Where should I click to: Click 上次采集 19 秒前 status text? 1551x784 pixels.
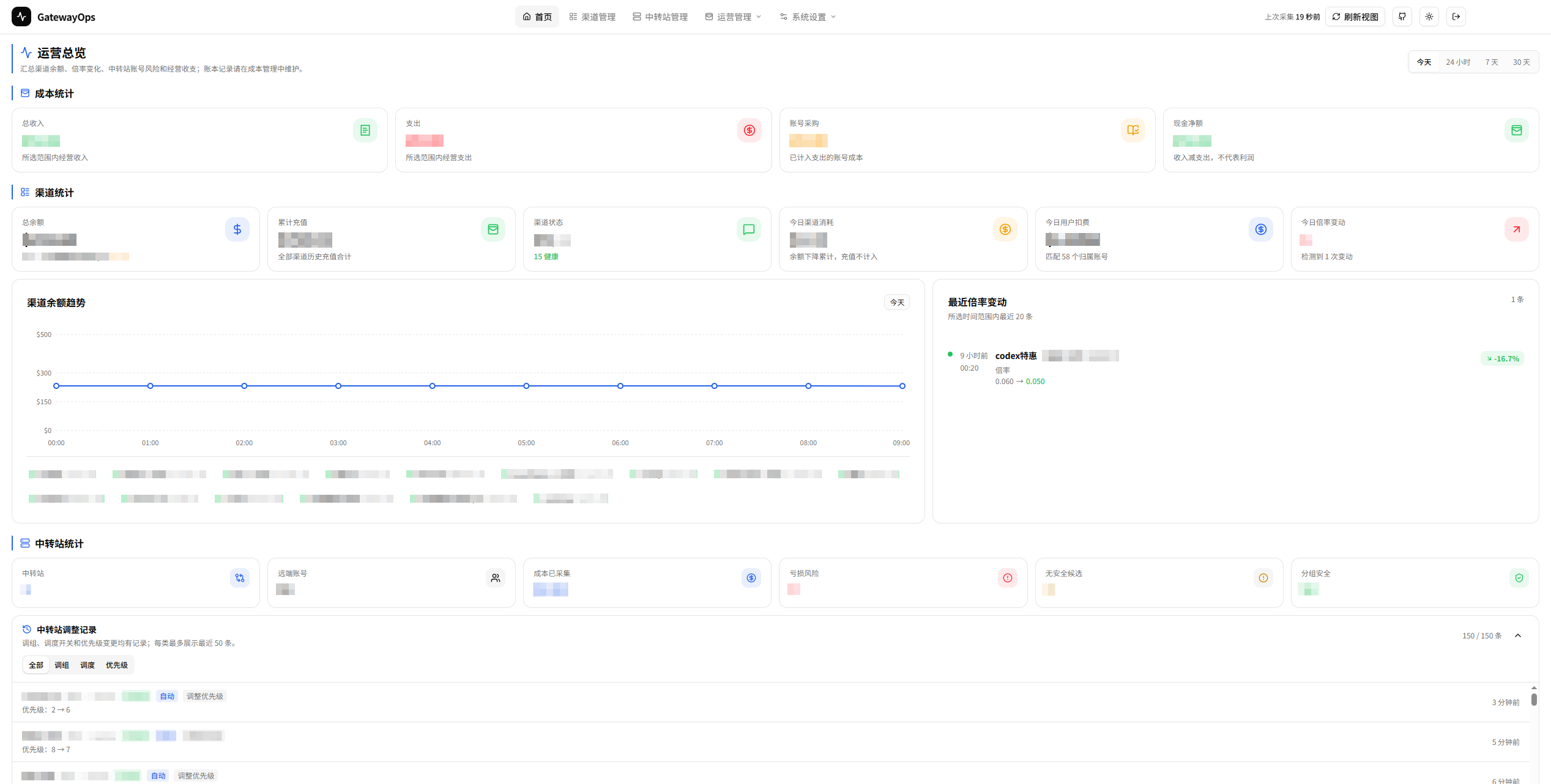(x=1292, y=17)
